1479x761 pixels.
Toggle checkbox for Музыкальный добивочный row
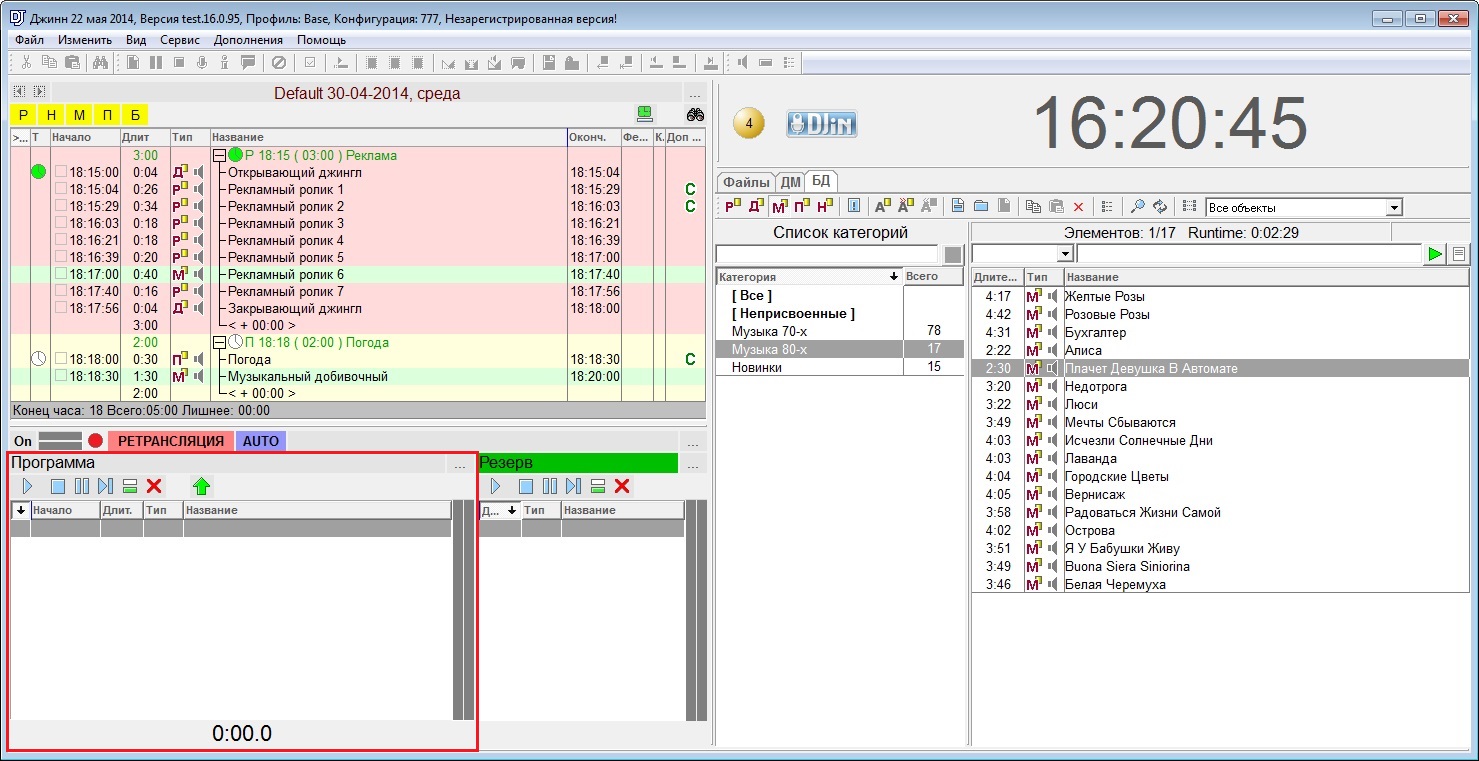pyautogui.click(x=61, y=376)
